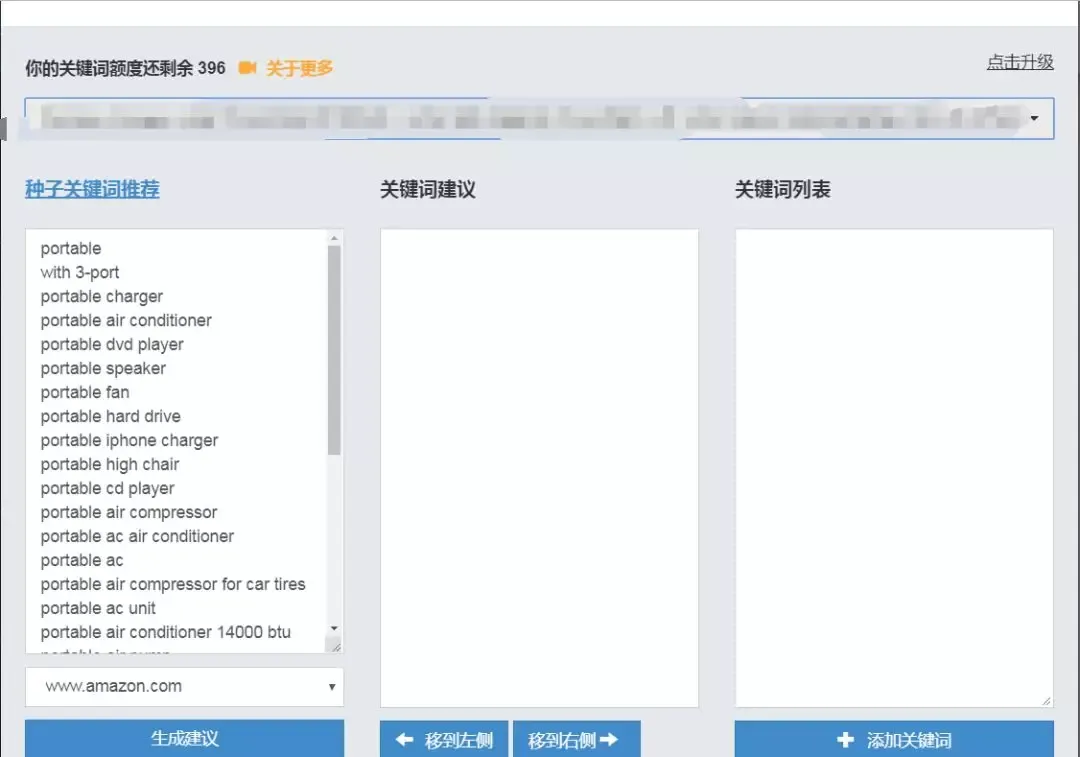This screenshot has height=757, width=1080.
Task: Click inside the 关键词列表 text area
Action: coord(894,468)
